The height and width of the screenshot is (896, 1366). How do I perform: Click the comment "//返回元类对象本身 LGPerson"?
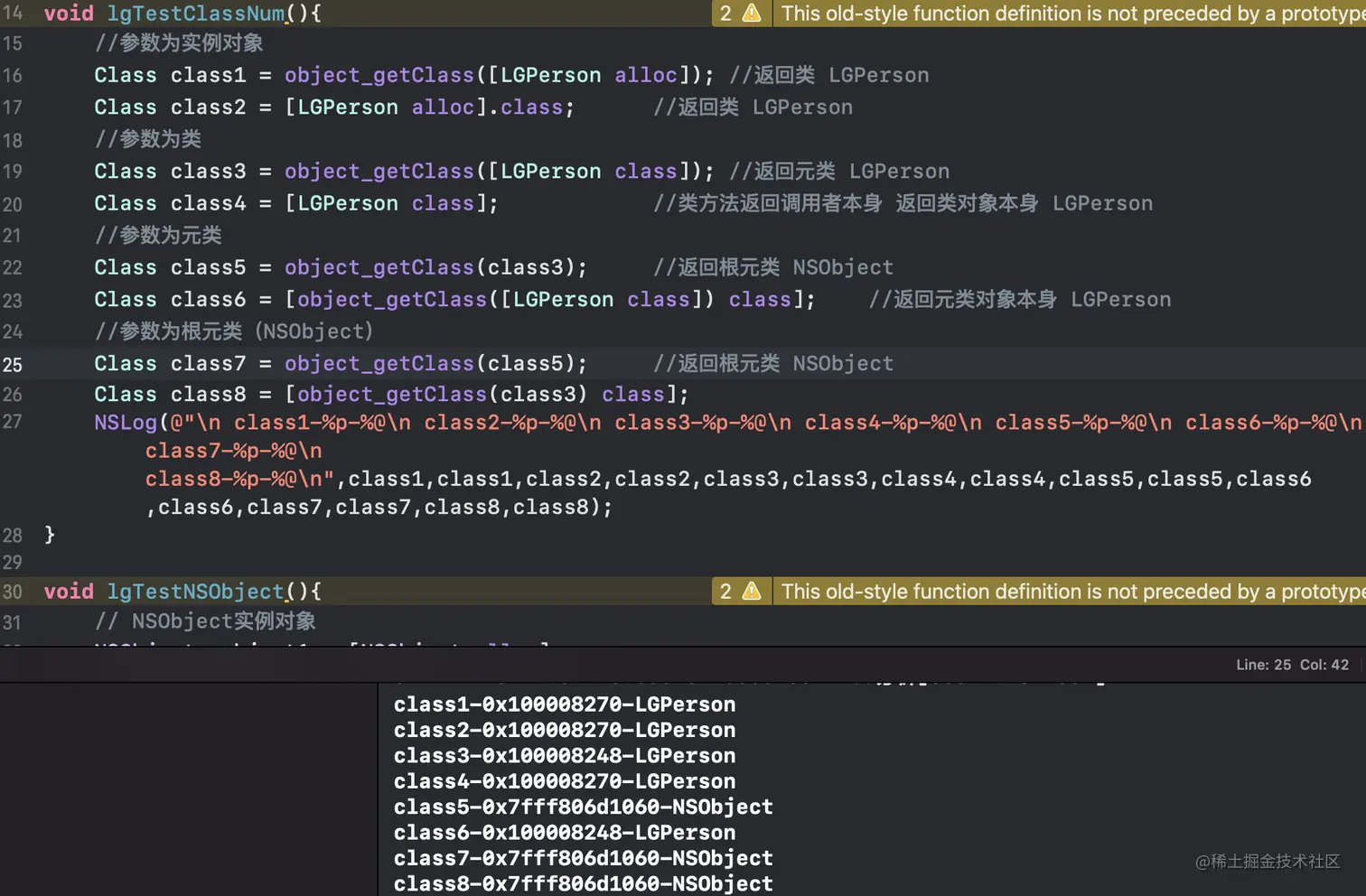[x=1020, y=299]
